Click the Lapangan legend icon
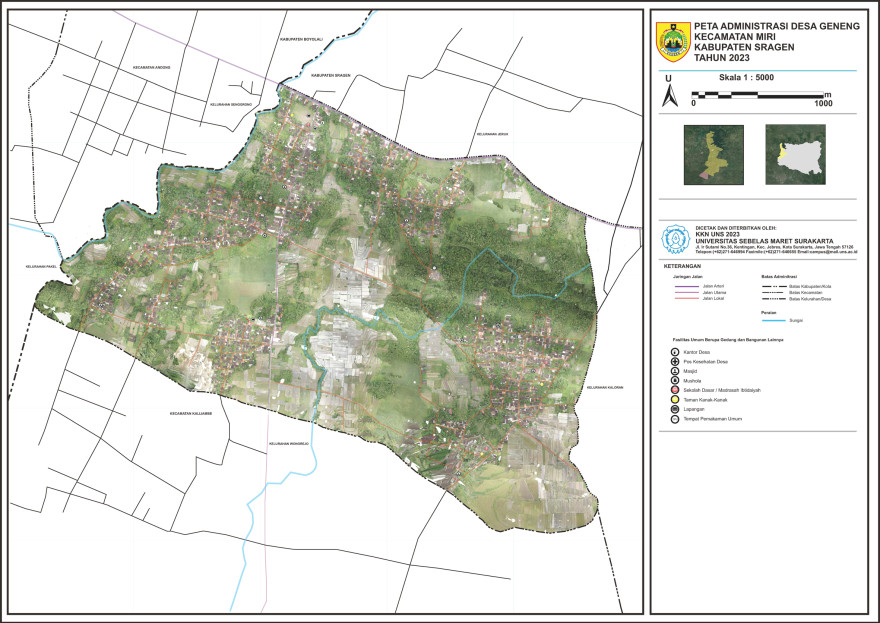 click(675, 411)
